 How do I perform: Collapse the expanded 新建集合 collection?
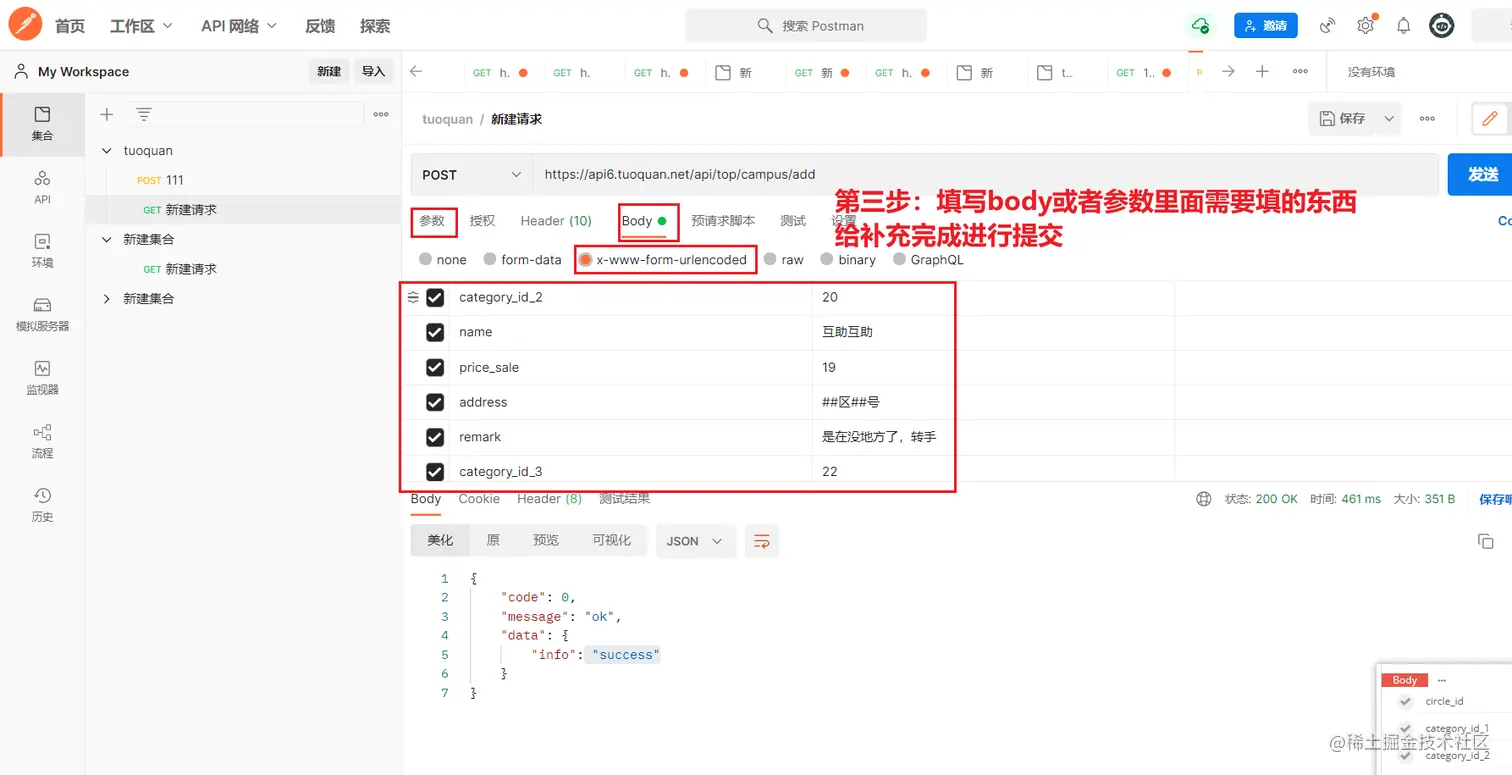point(107,240)
